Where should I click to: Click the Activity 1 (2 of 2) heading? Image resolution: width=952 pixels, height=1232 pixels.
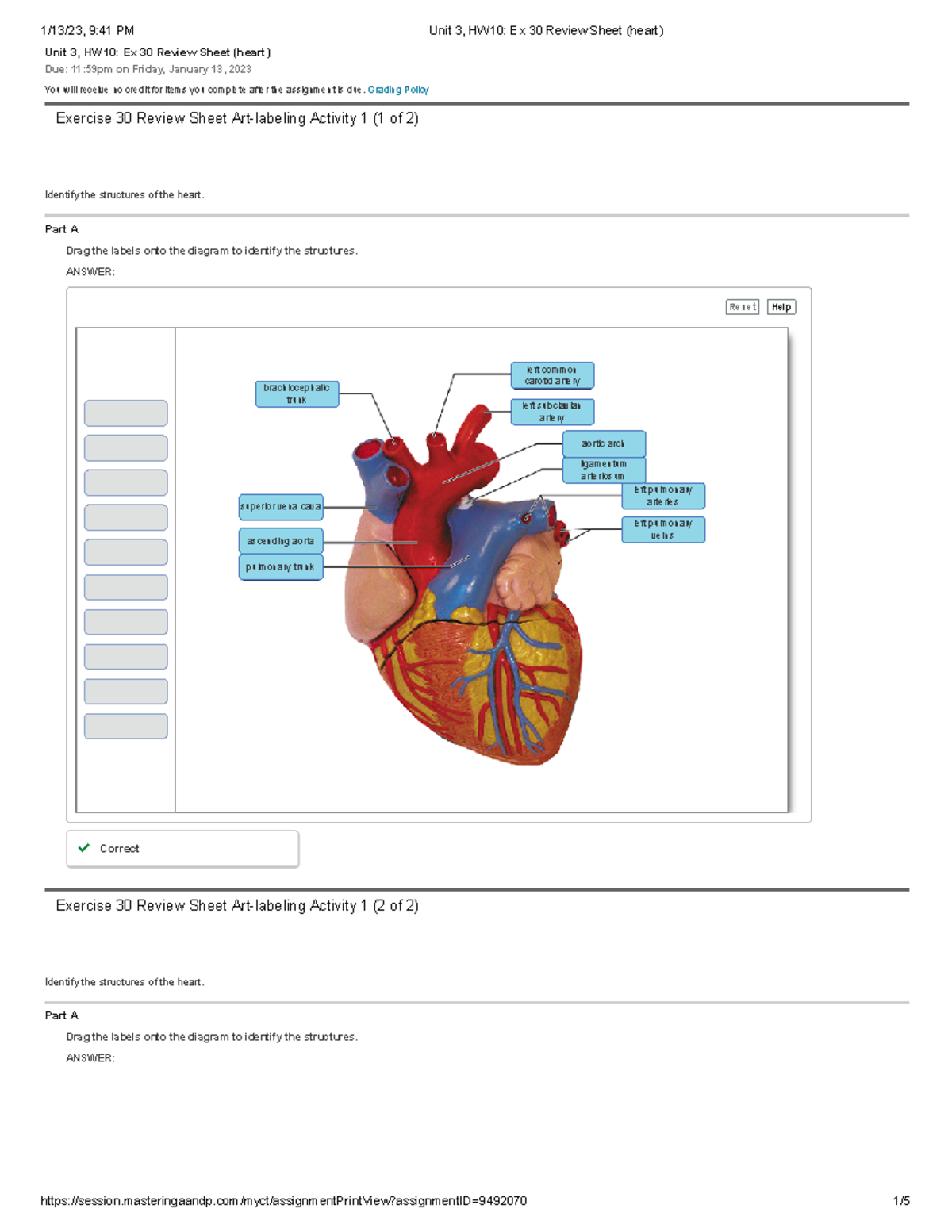tap(237, 905)
